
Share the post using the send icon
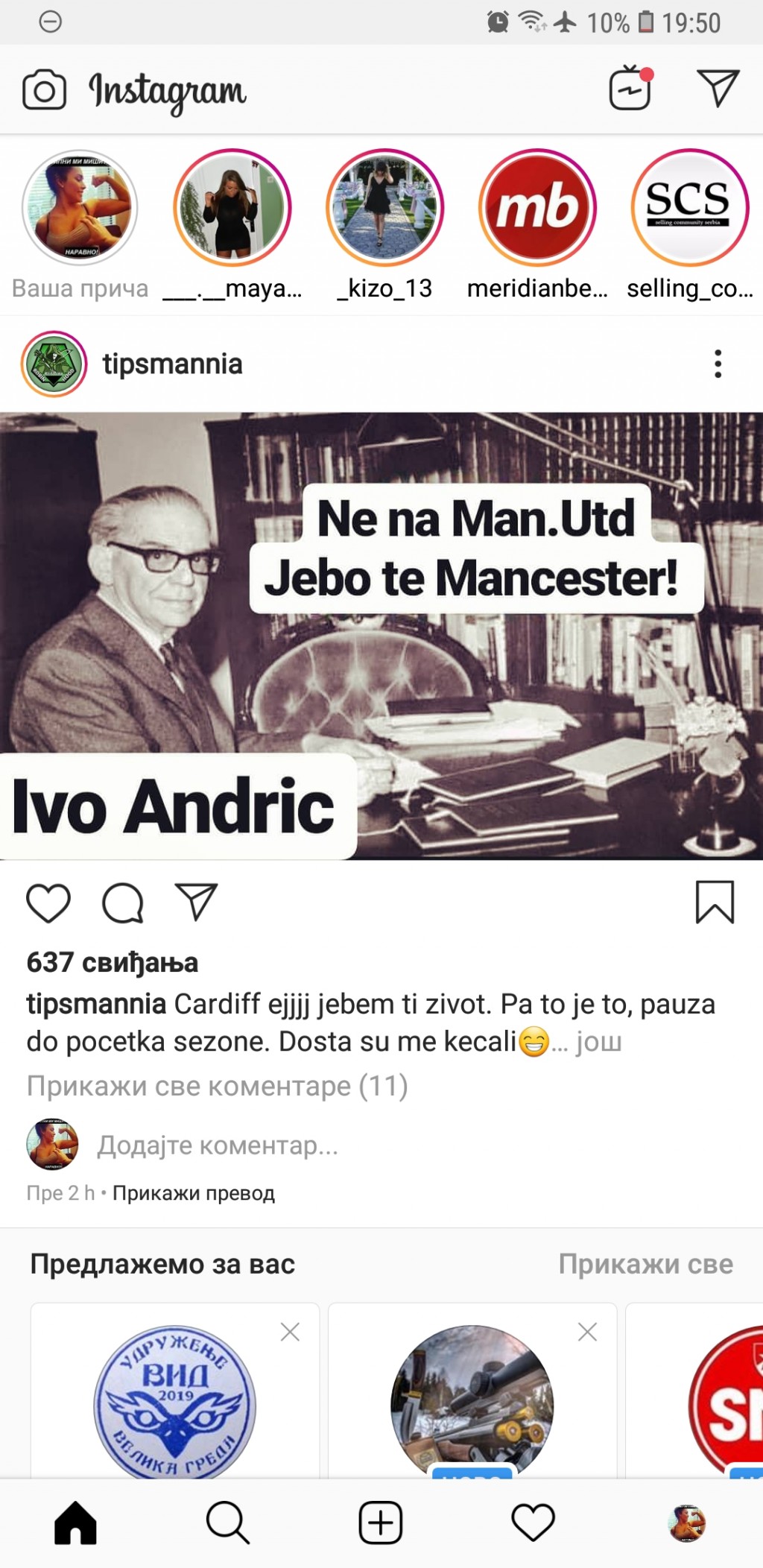click(x=196, y=902)
